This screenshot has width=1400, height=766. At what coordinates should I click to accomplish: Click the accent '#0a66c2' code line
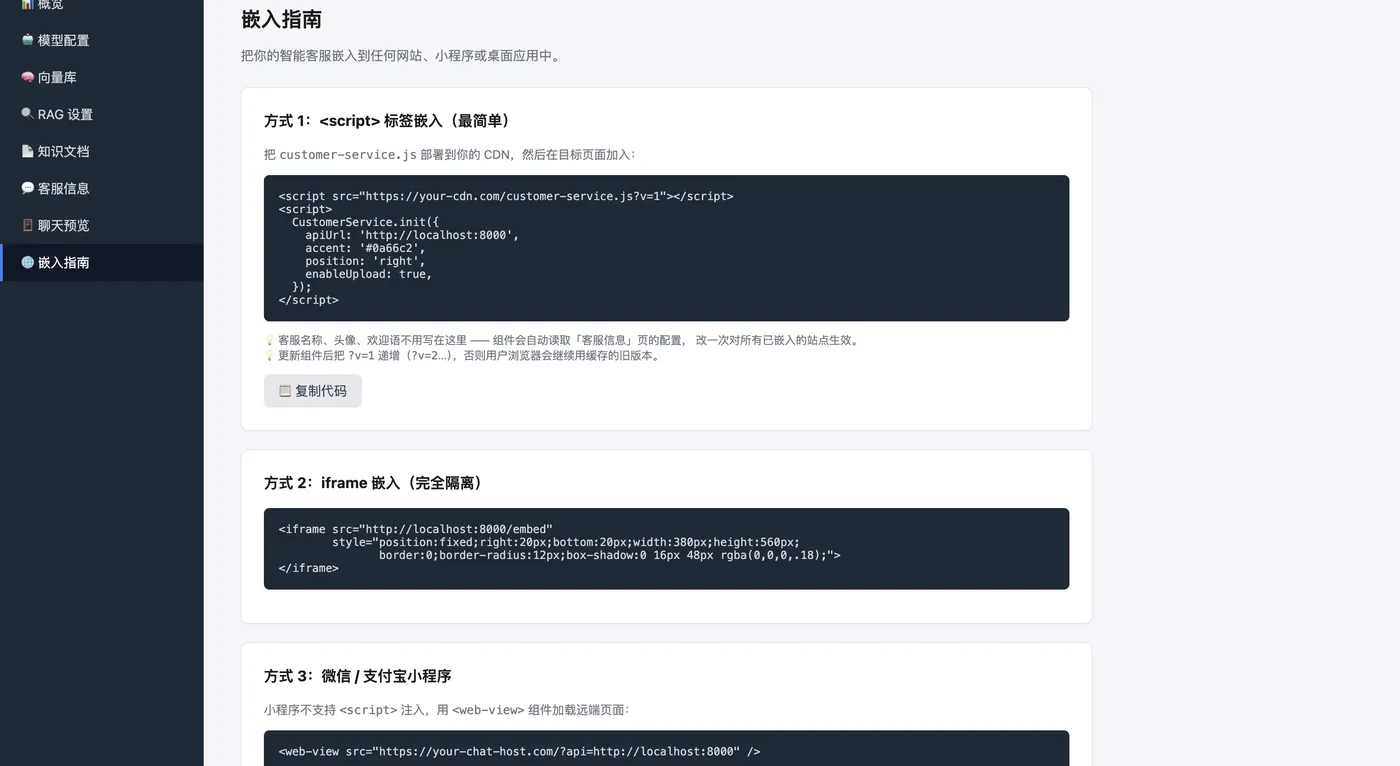pyautogui.click(x=365, y=248)
